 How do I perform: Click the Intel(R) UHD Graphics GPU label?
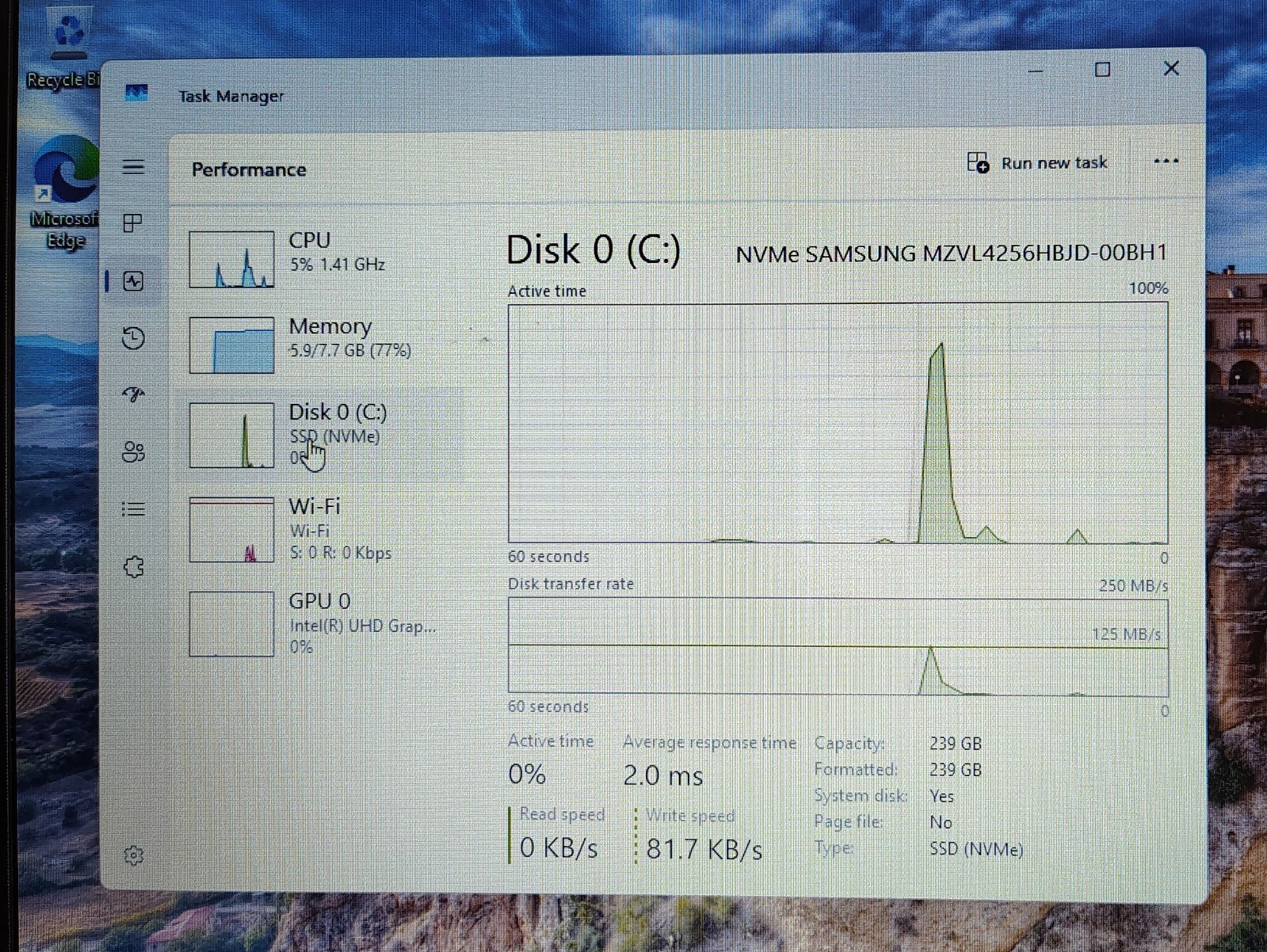point(362,626)
